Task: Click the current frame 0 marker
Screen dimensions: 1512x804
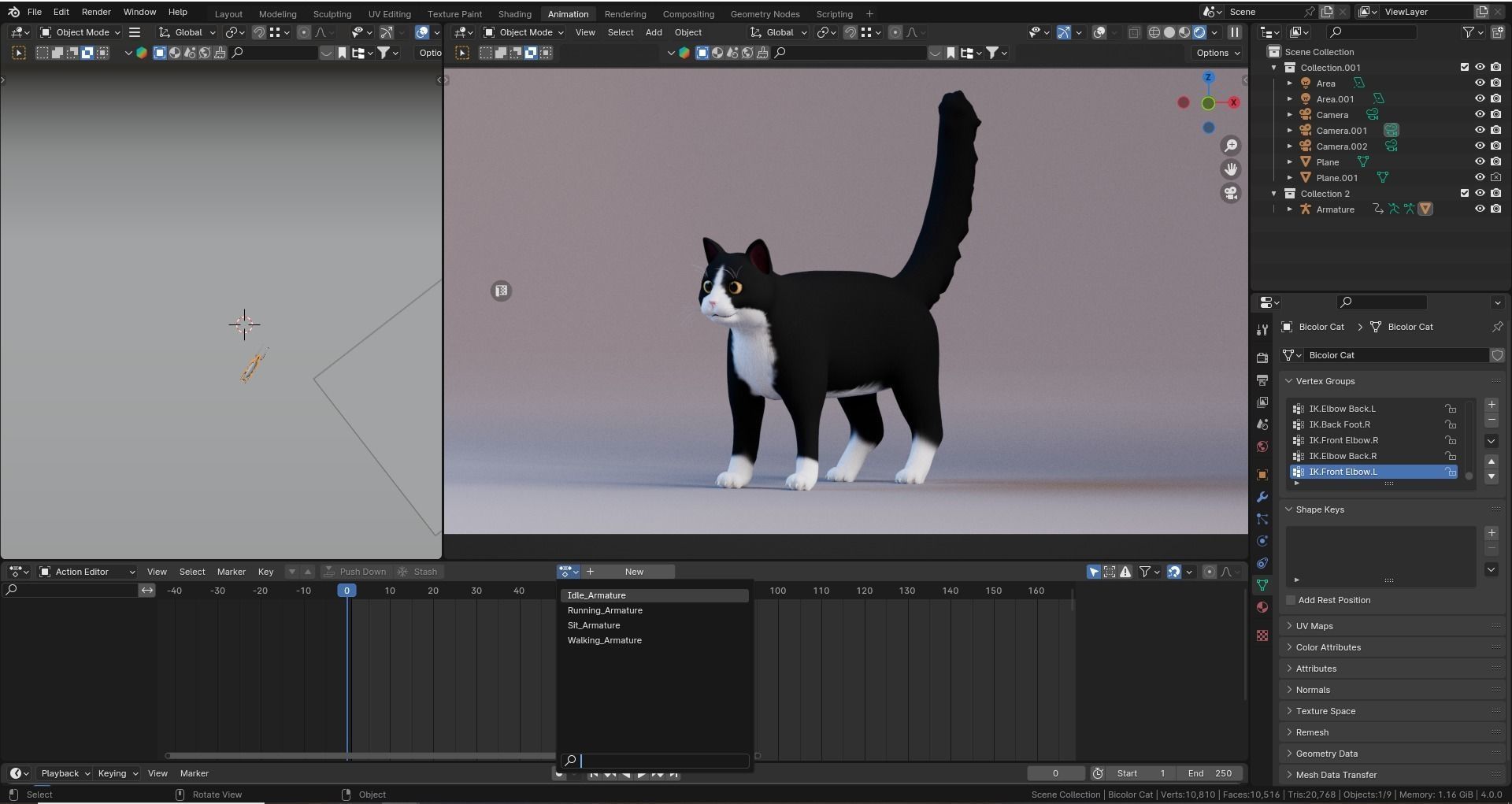Action: click(x=346, y=591)
